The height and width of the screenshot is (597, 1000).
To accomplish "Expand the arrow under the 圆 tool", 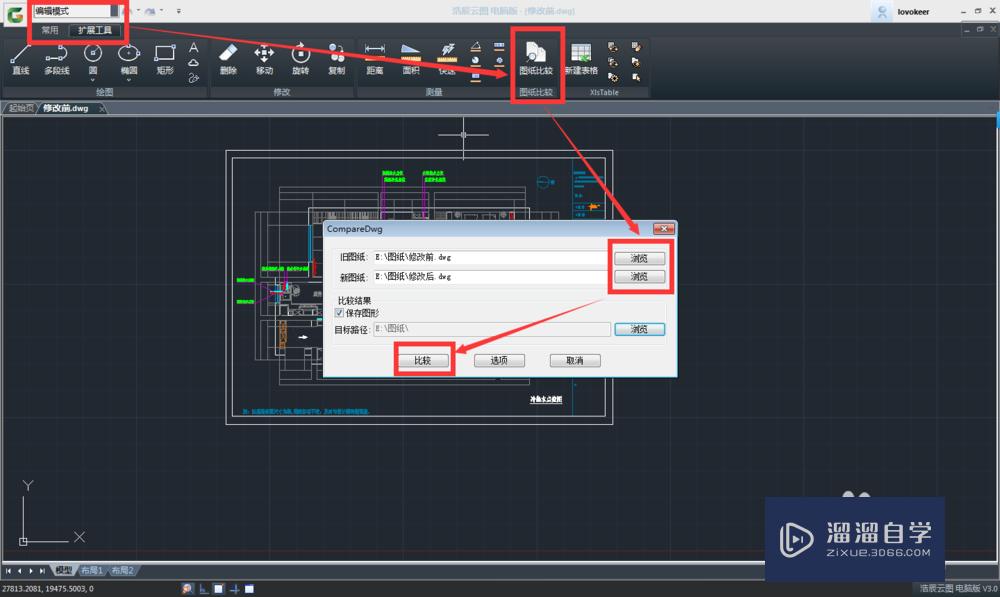I will coord(93,80).
